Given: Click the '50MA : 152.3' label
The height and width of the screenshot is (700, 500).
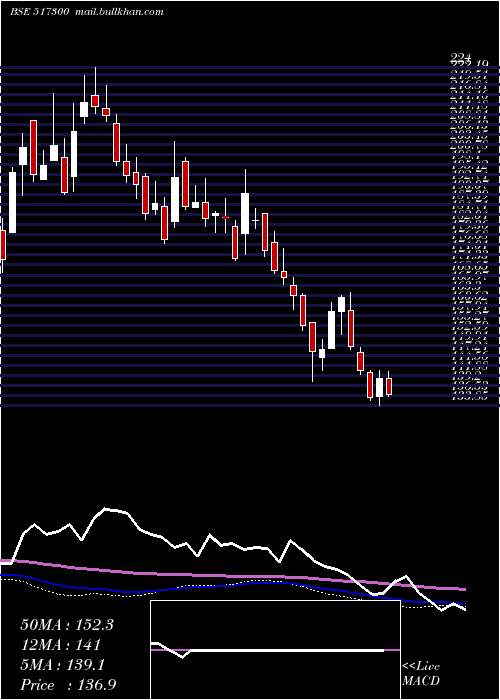Looking at the screenshot, I should pyautogui.click(x=67, y=625).
